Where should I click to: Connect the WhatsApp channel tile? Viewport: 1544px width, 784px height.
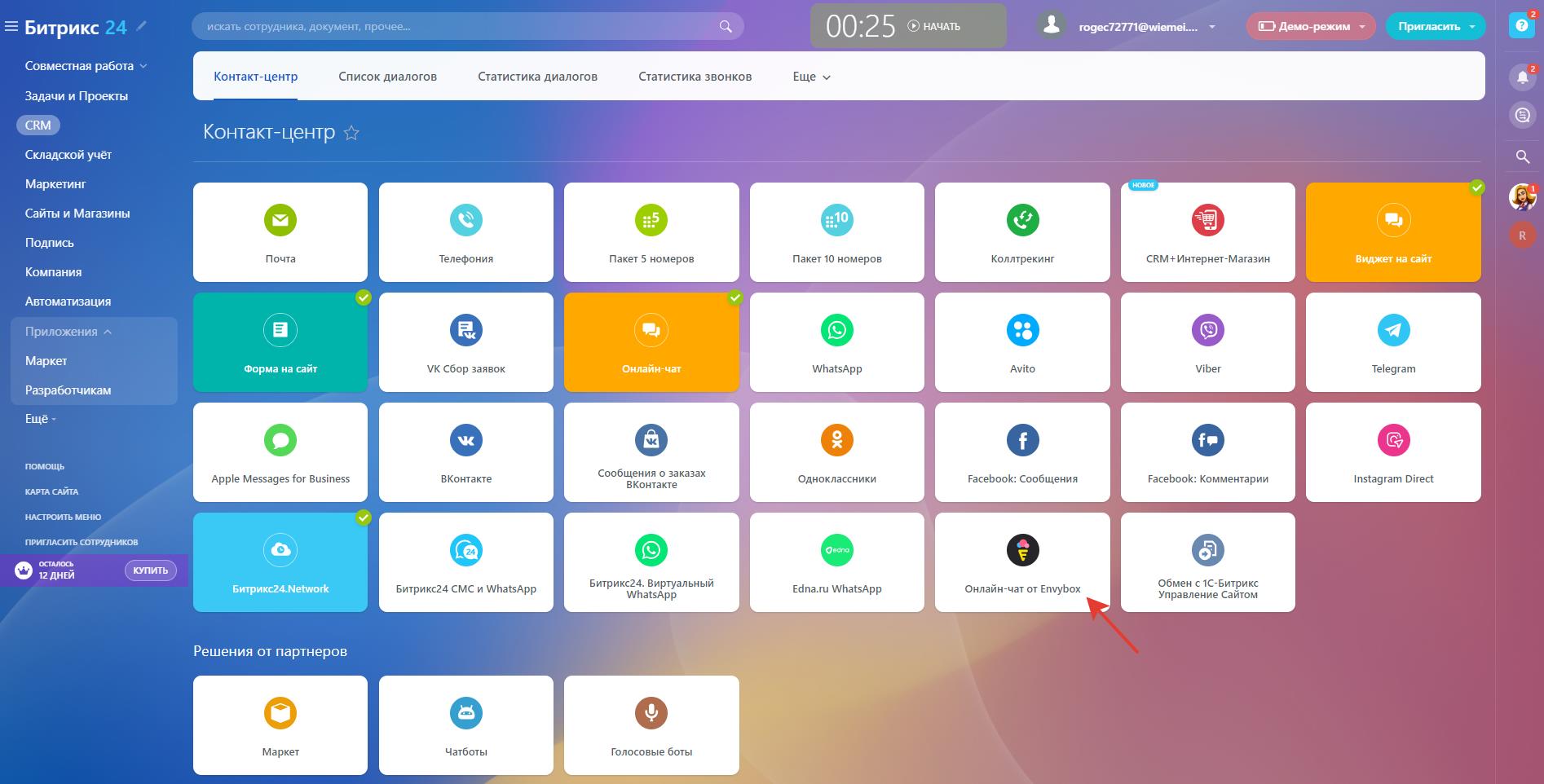(837, 342)
